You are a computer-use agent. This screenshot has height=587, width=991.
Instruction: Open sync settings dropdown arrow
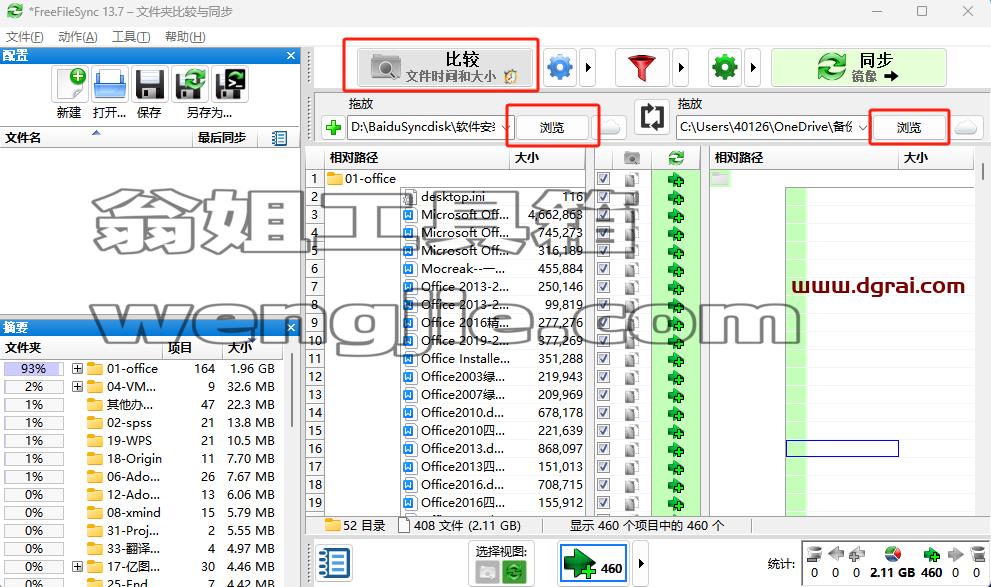752,67
